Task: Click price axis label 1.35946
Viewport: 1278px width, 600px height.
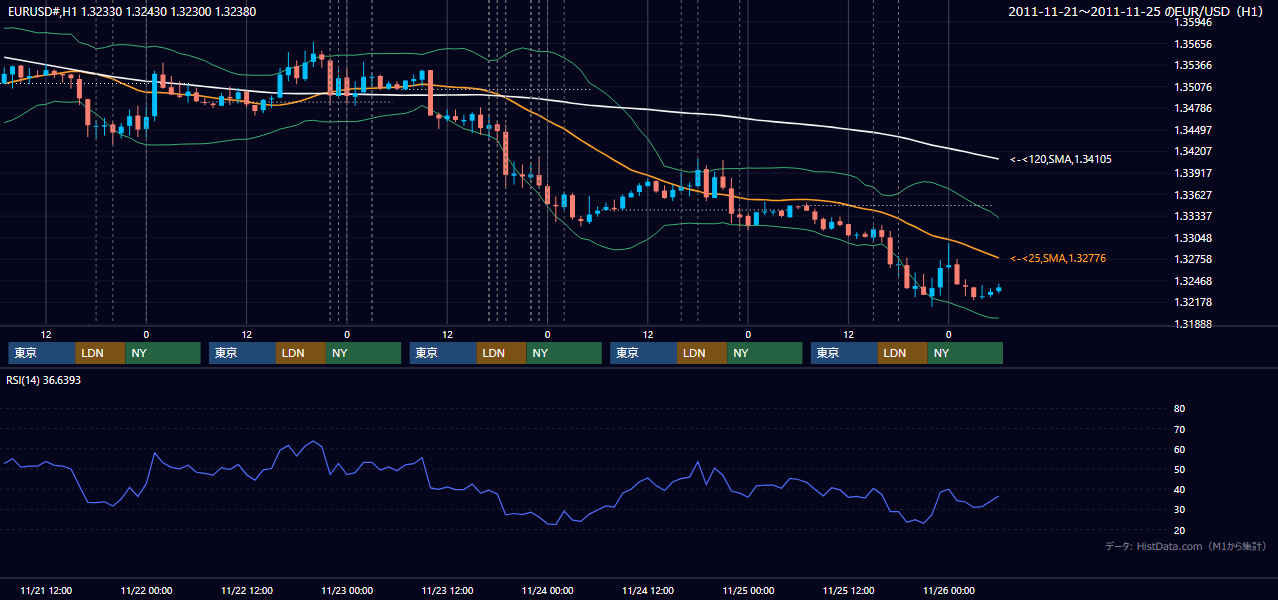Action: tap(1193, 22)
